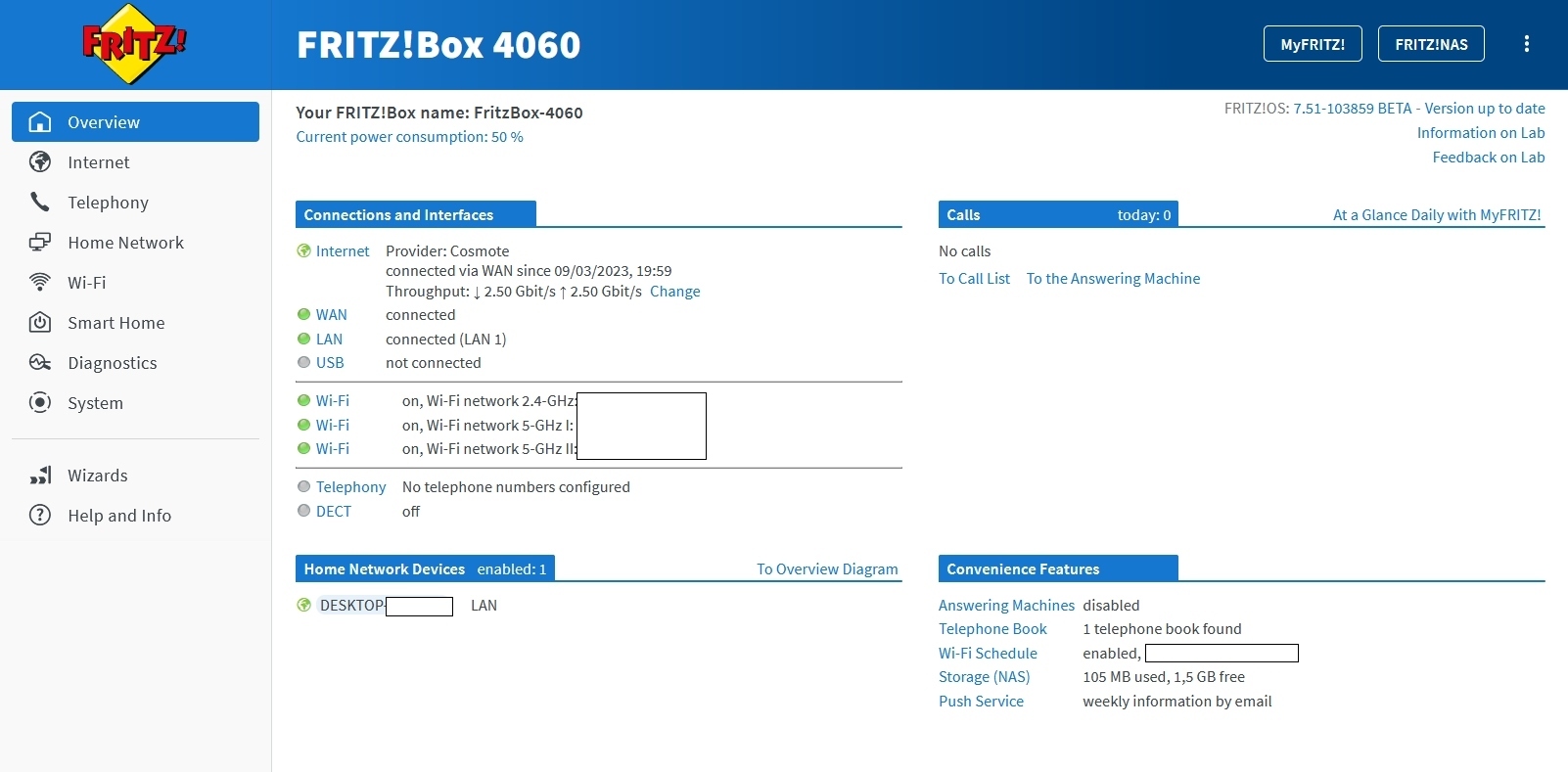Viewport: 1568px width, 772px height.
Task: Open the DECT link
Action: tap(333, 512)
